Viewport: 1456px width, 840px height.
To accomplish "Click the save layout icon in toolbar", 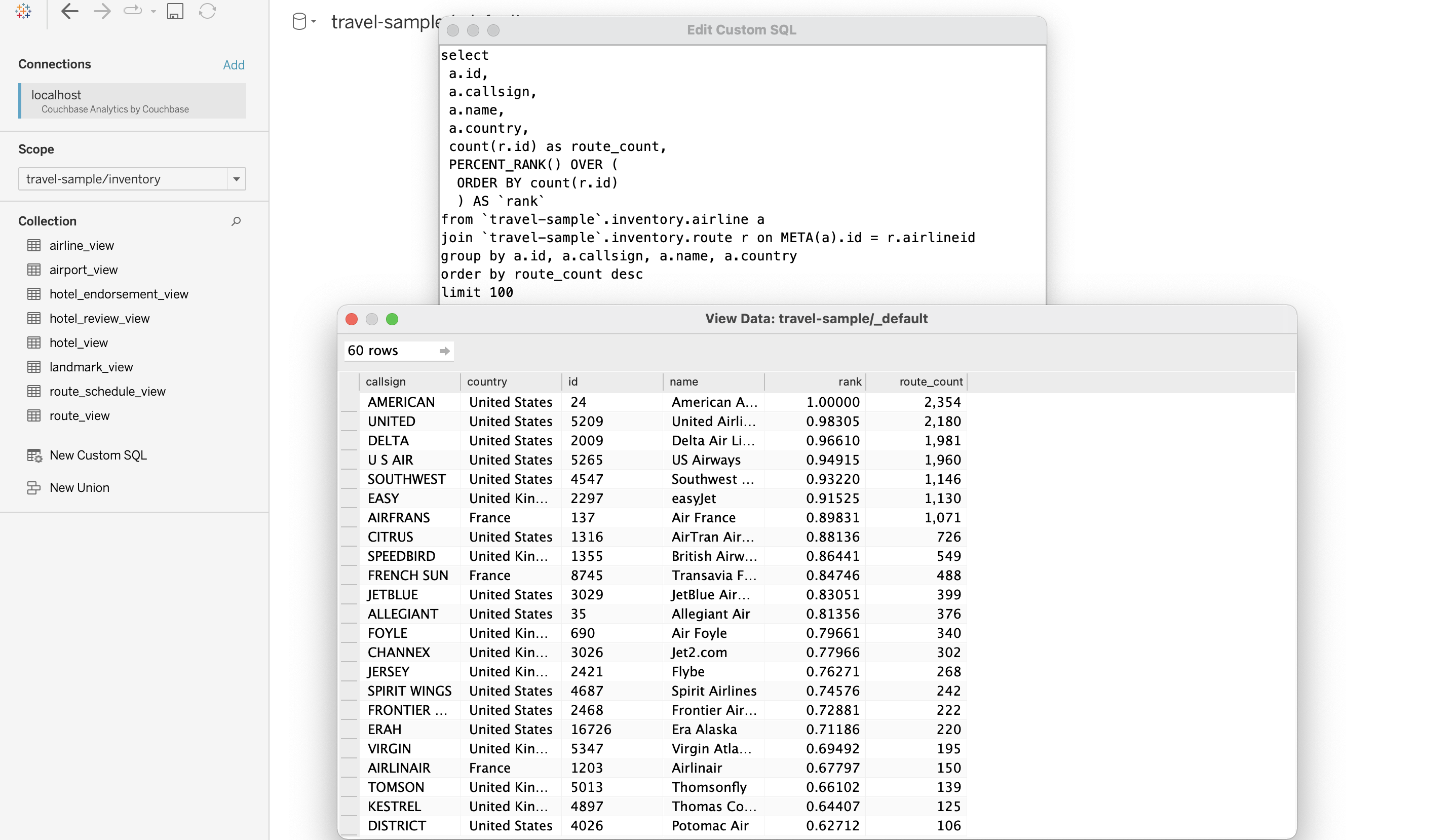I will [176, 12].
